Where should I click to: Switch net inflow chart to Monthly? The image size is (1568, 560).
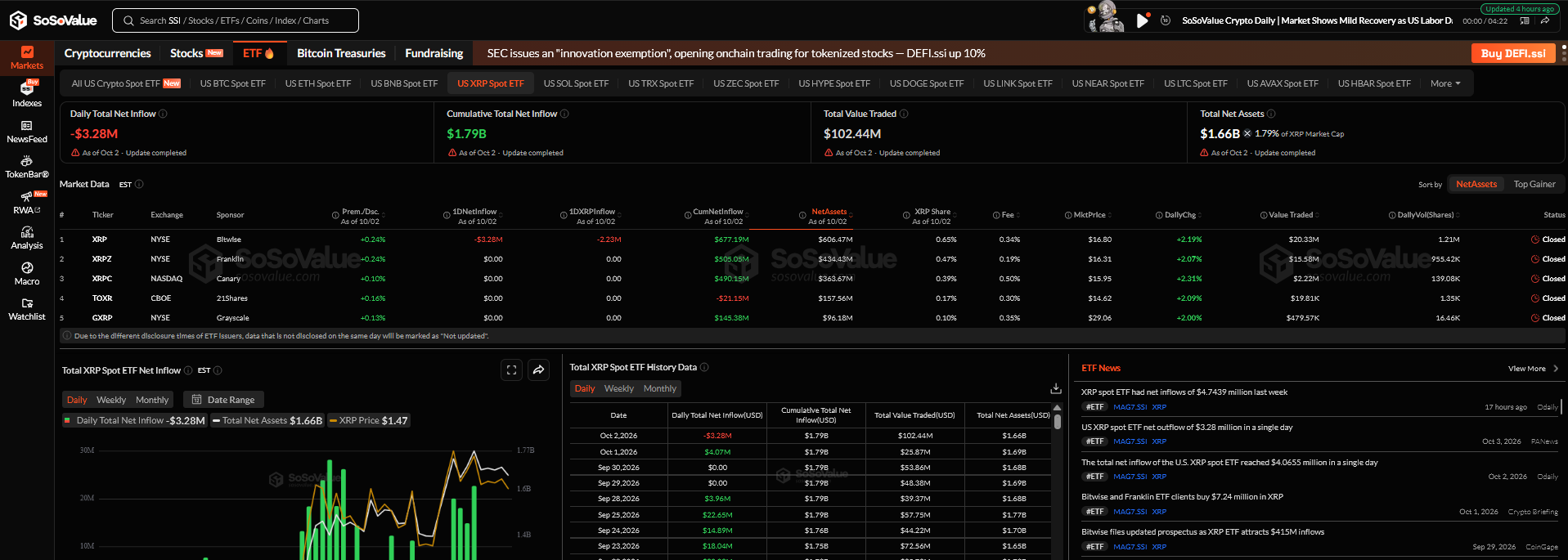click(152, 400)
